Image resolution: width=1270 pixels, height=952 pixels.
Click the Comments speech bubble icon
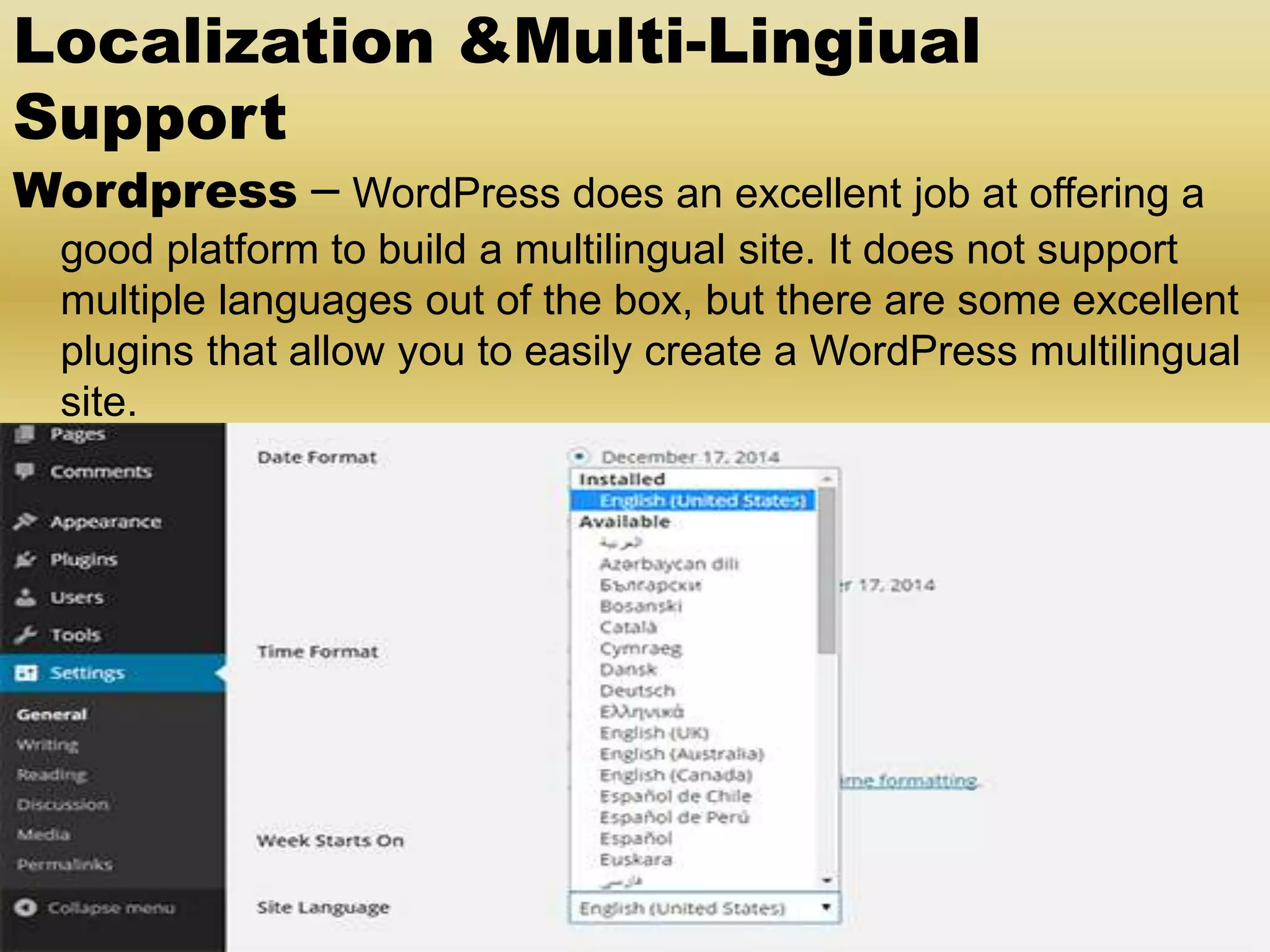(25, 472)
